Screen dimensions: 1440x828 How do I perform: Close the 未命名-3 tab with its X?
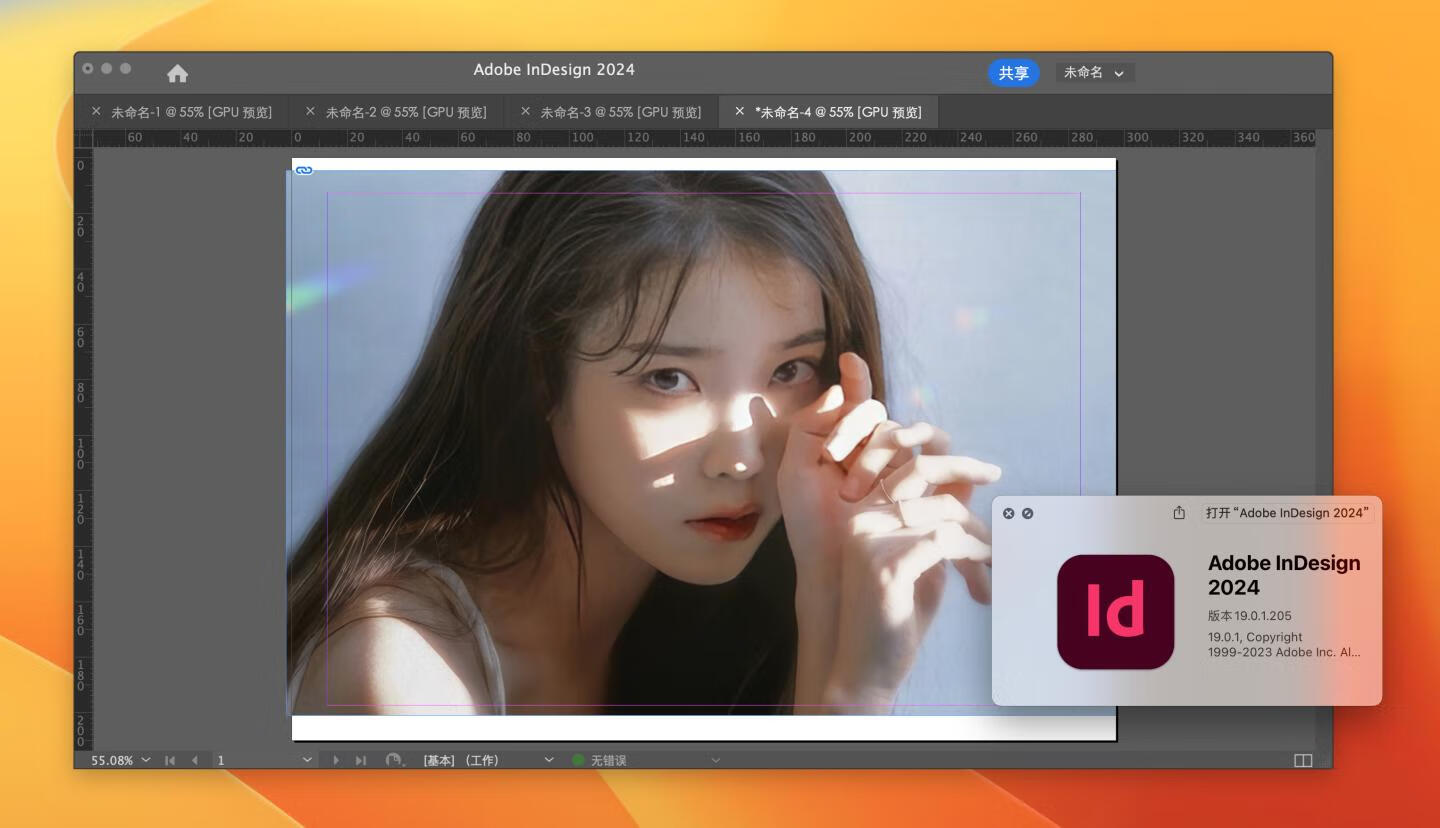525,111
